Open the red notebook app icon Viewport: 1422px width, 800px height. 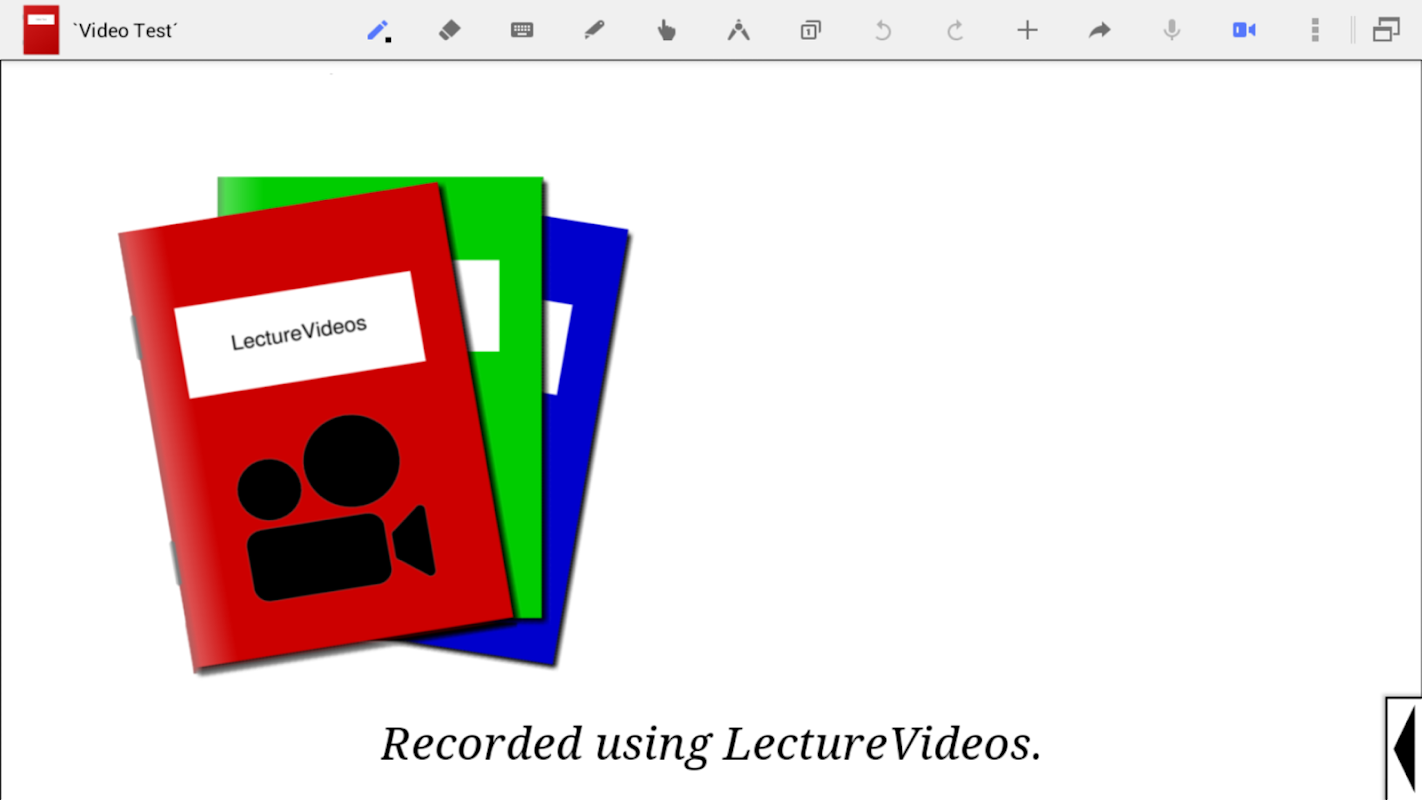tap(41, 30)
